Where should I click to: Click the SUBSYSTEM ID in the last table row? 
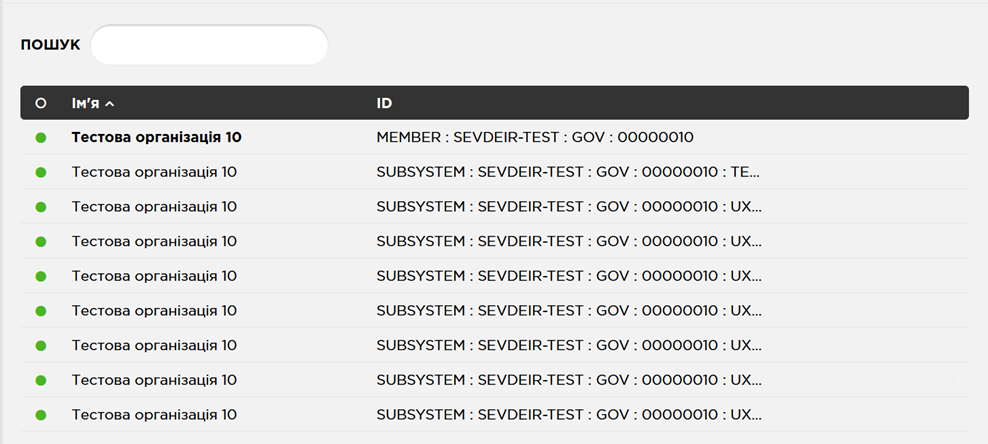567,414
